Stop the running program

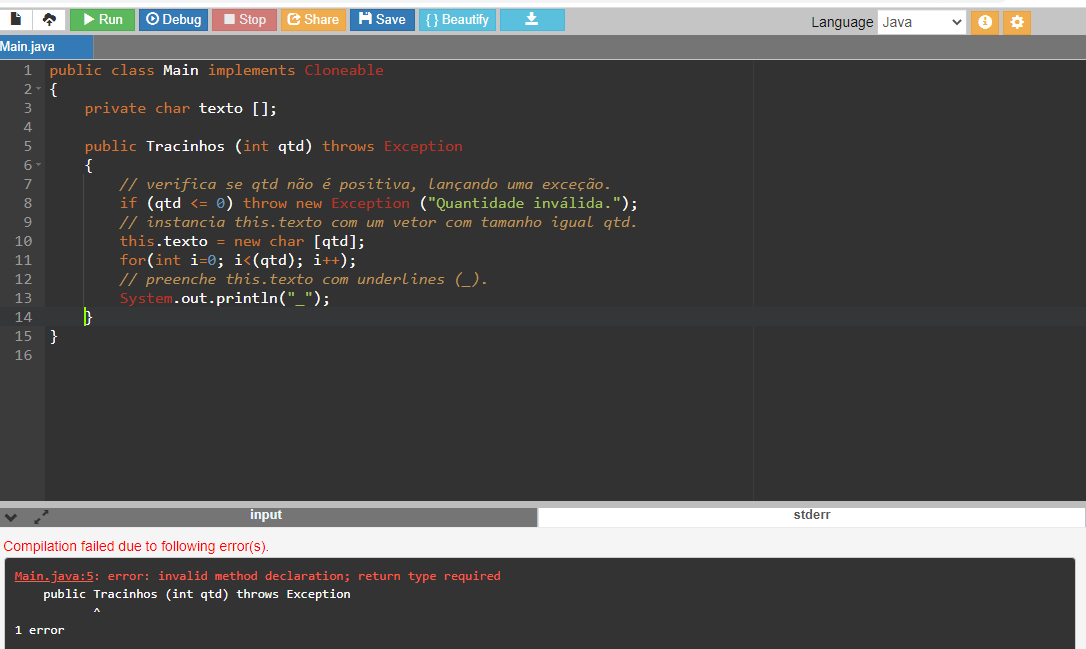click(x=244, y=19)
